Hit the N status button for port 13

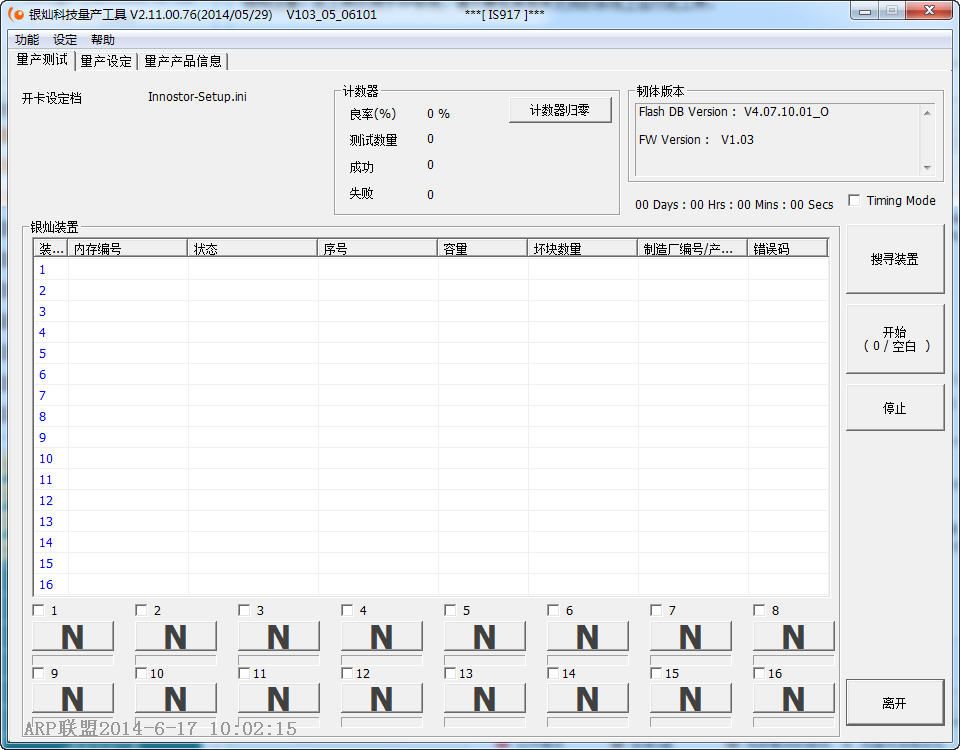(x=485, y=699)
